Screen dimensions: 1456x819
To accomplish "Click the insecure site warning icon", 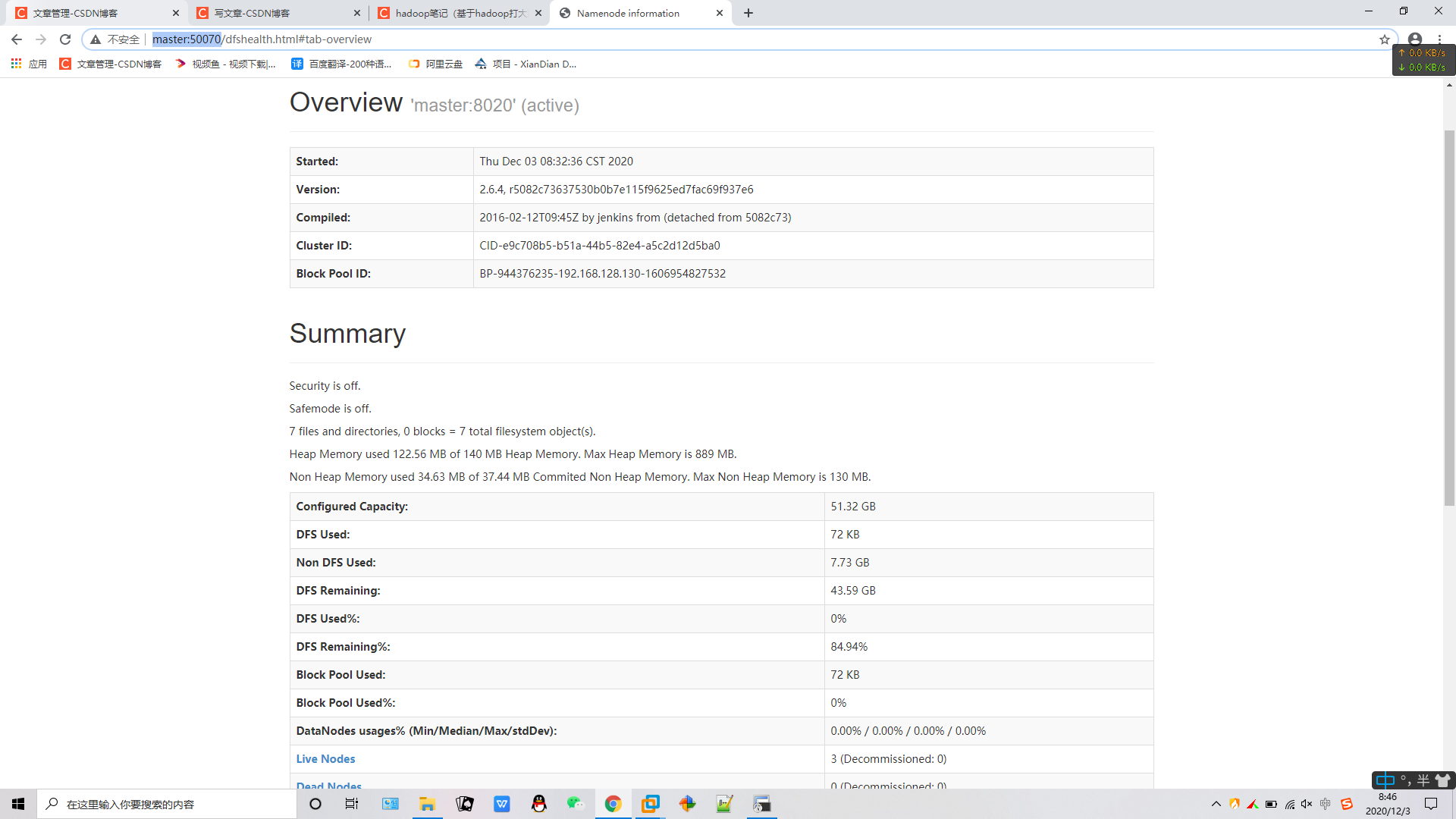I will pyautogui.click(x=96, y=39).
